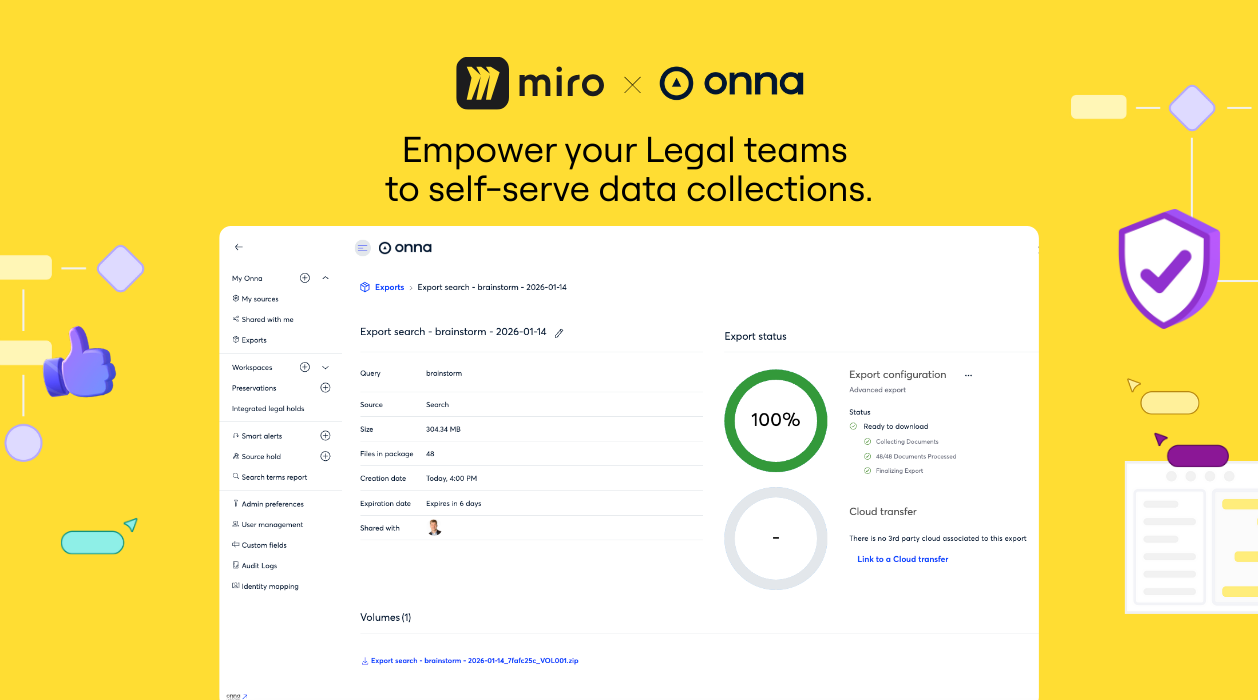
Task: Open User management page
Action: coord(271,525)
